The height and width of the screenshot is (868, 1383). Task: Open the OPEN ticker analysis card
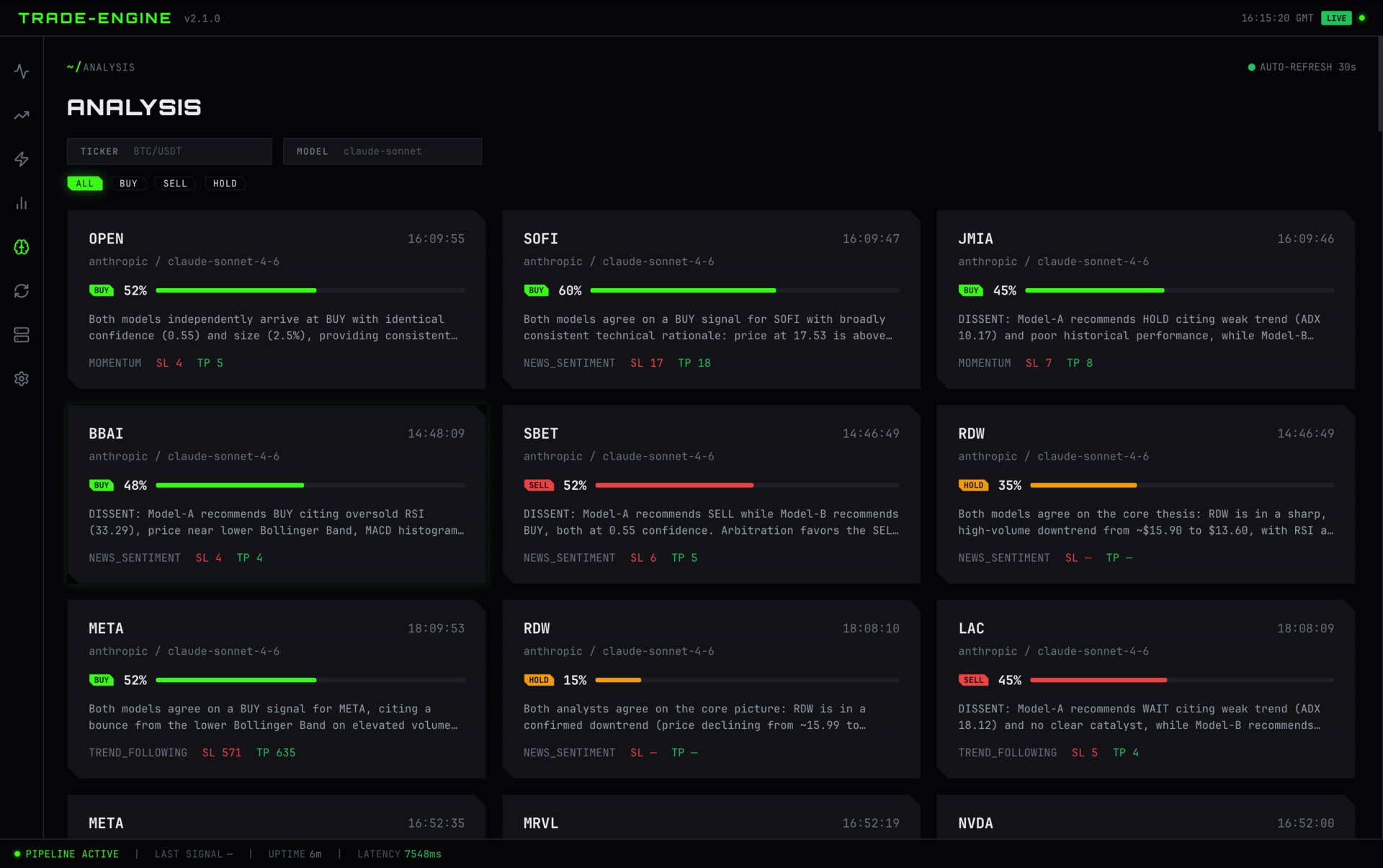tap(277, 300)
